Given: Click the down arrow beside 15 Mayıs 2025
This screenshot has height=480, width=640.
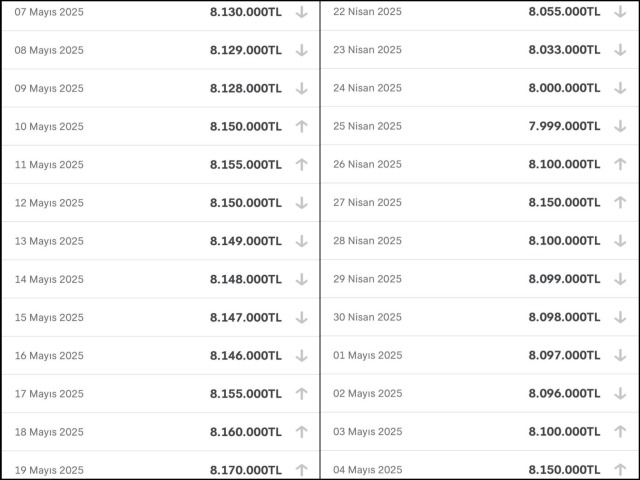Looking at the screenshot, I should 301,318.
